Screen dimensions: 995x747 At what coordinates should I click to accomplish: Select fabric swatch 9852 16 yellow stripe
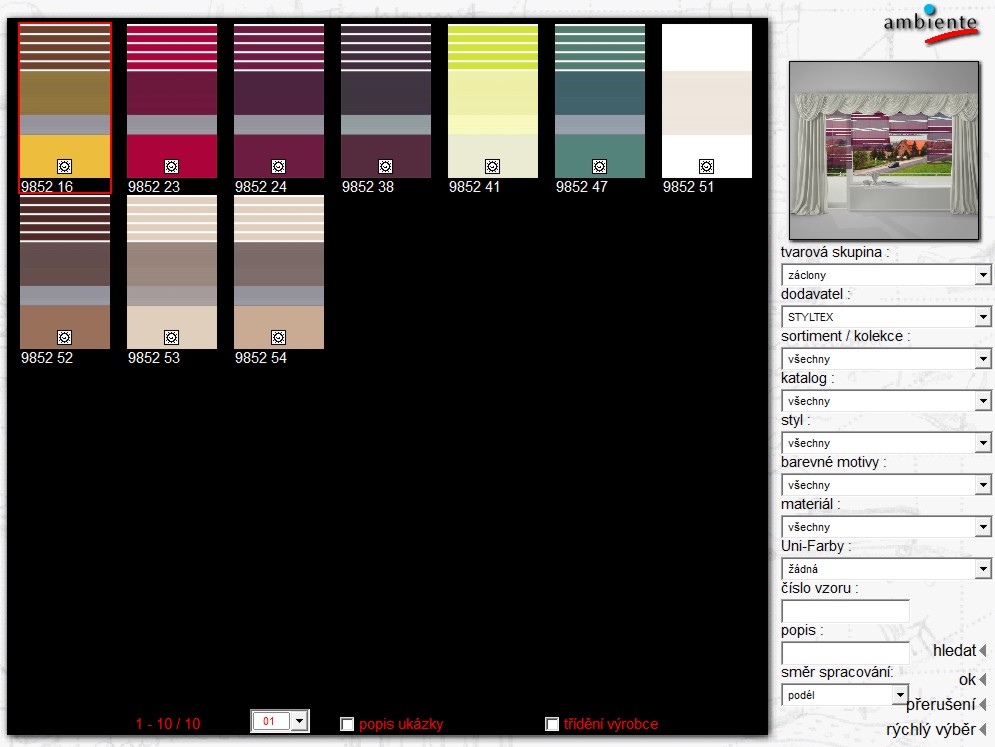64,101
